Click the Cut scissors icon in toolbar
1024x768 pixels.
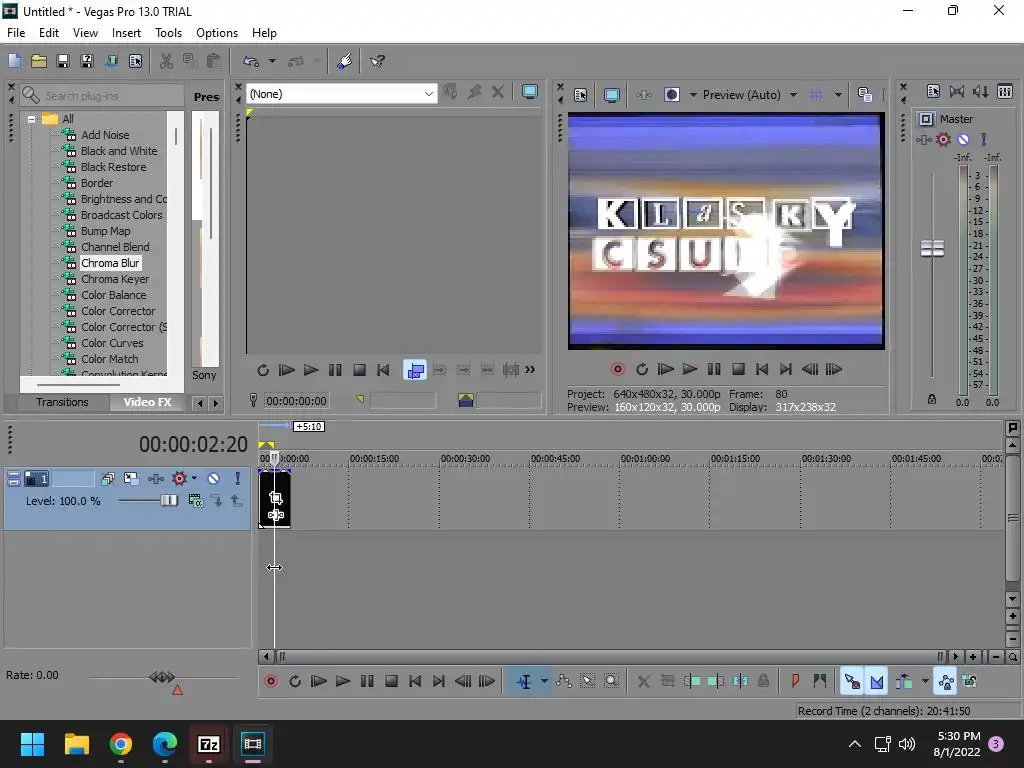coord(166,61)
